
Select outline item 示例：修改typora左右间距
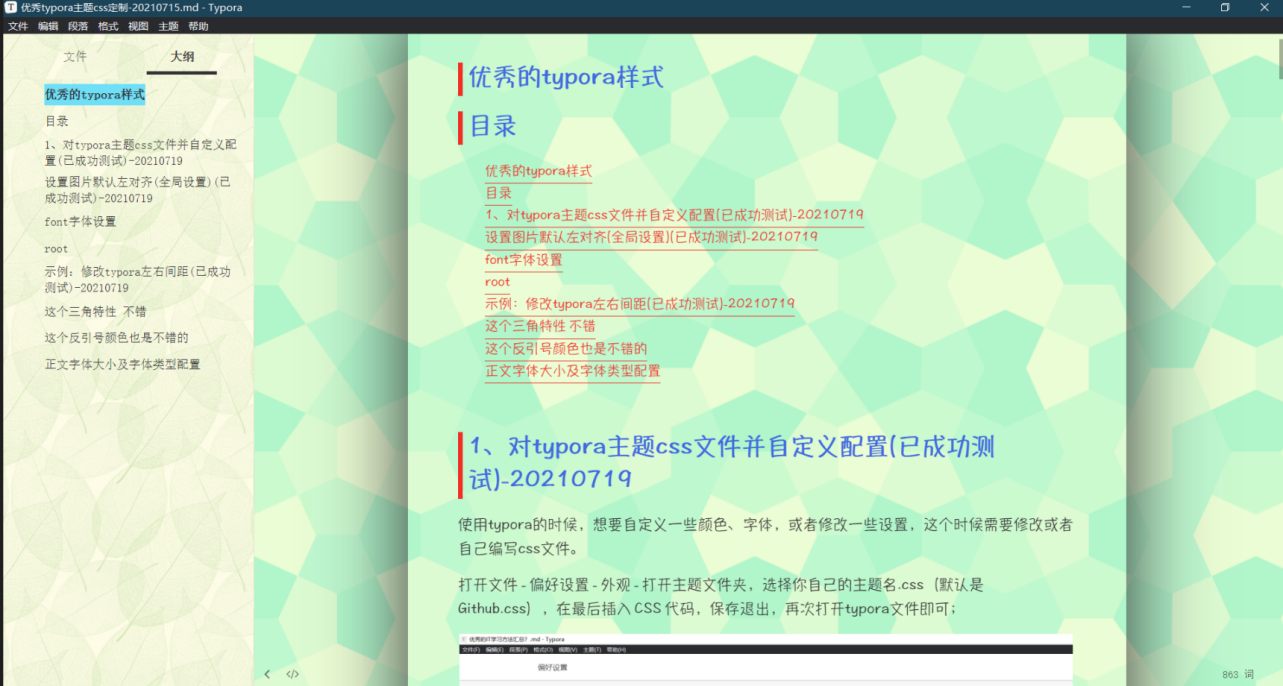click(x=137, y=279)
